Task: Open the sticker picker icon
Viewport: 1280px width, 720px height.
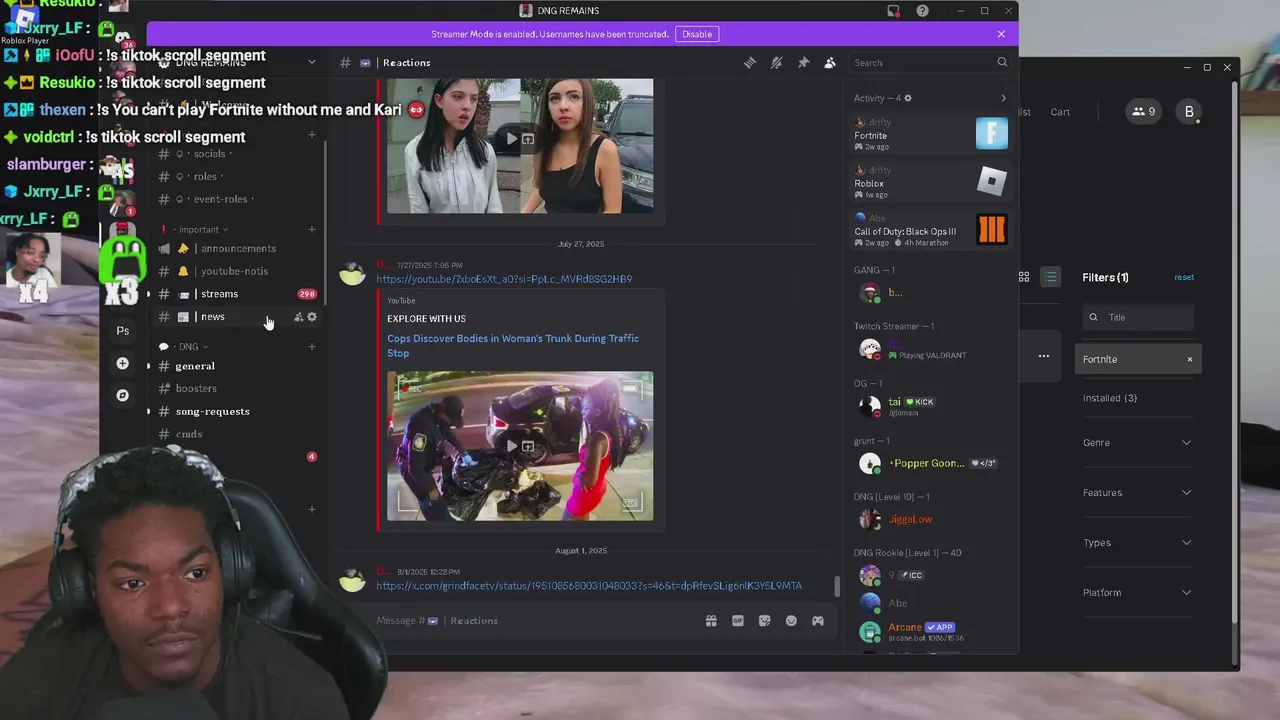Action: click(765, 621)
